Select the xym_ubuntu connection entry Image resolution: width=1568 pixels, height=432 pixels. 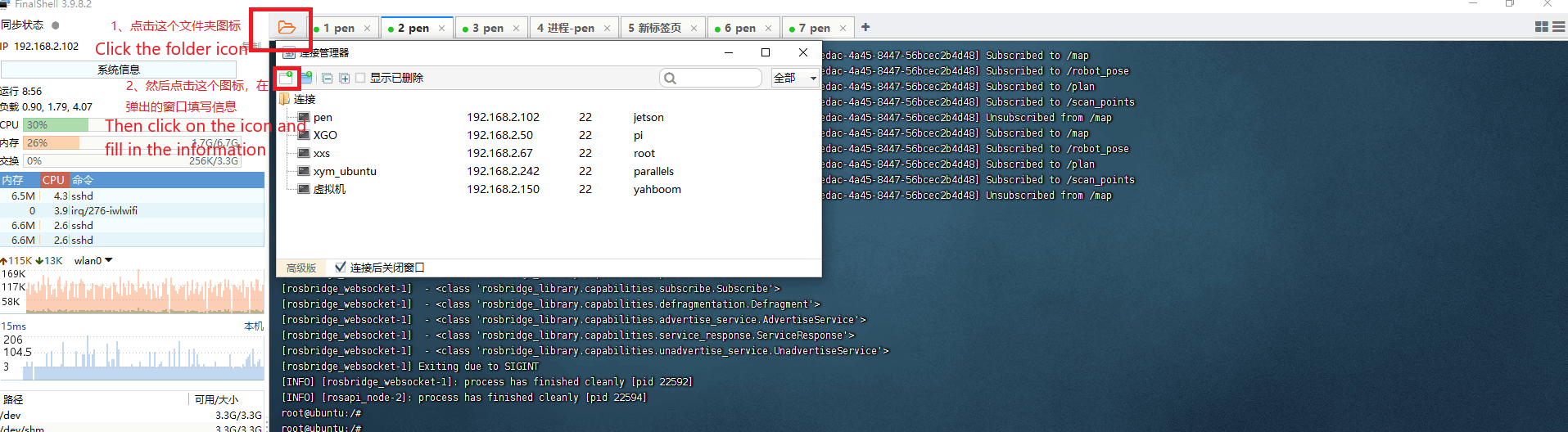click(345, 171)
